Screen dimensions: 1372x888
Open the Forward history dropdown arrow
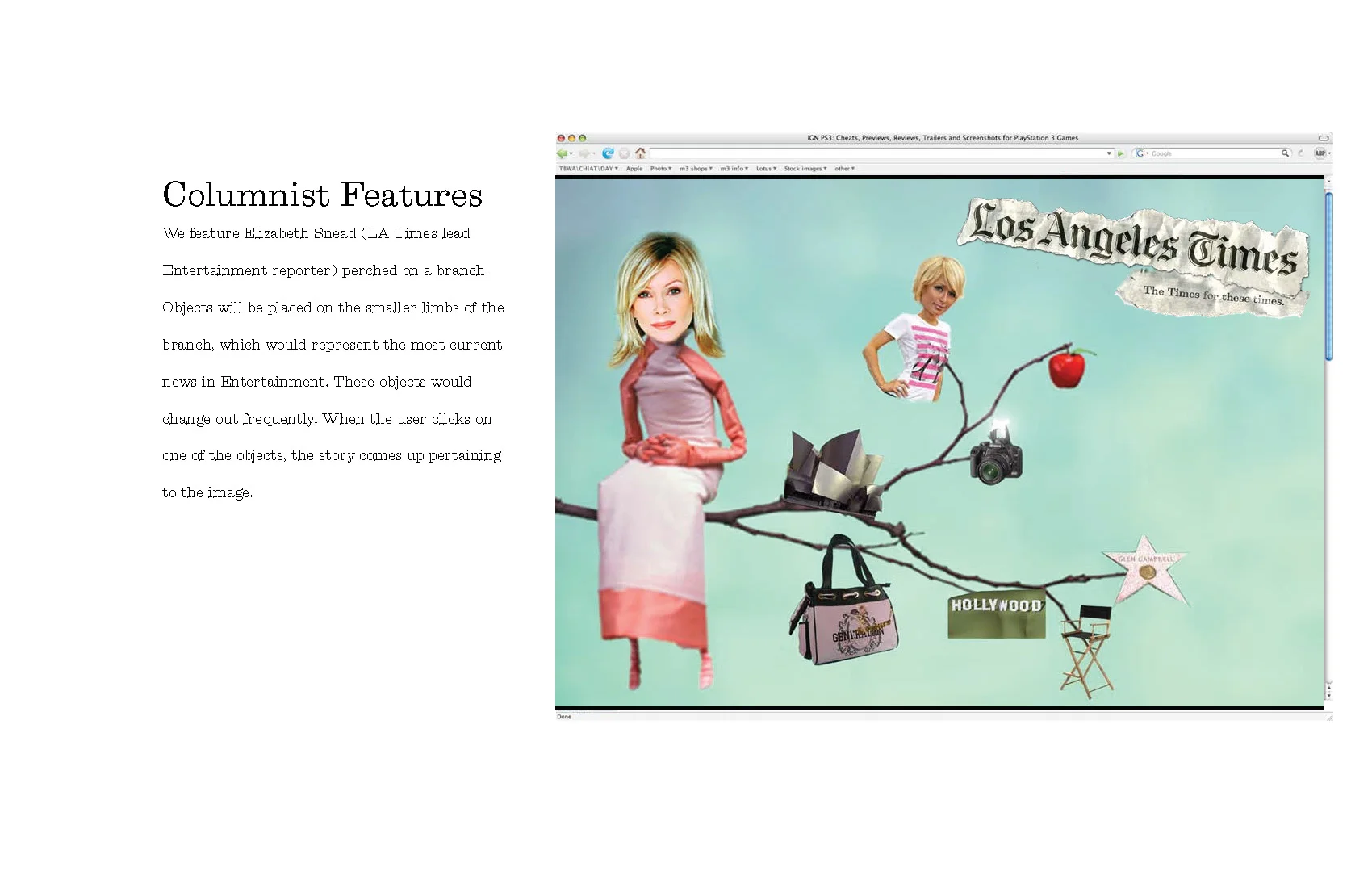pyautogui.click(x=593, y=153)
